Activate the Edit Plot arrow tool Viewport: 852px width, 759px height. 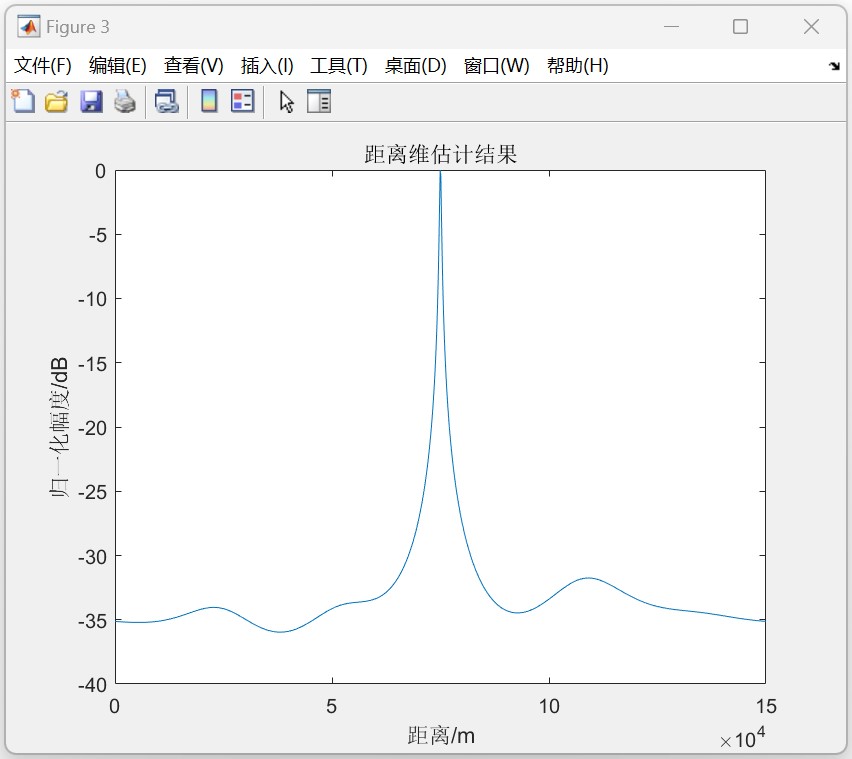click(286, 102)
